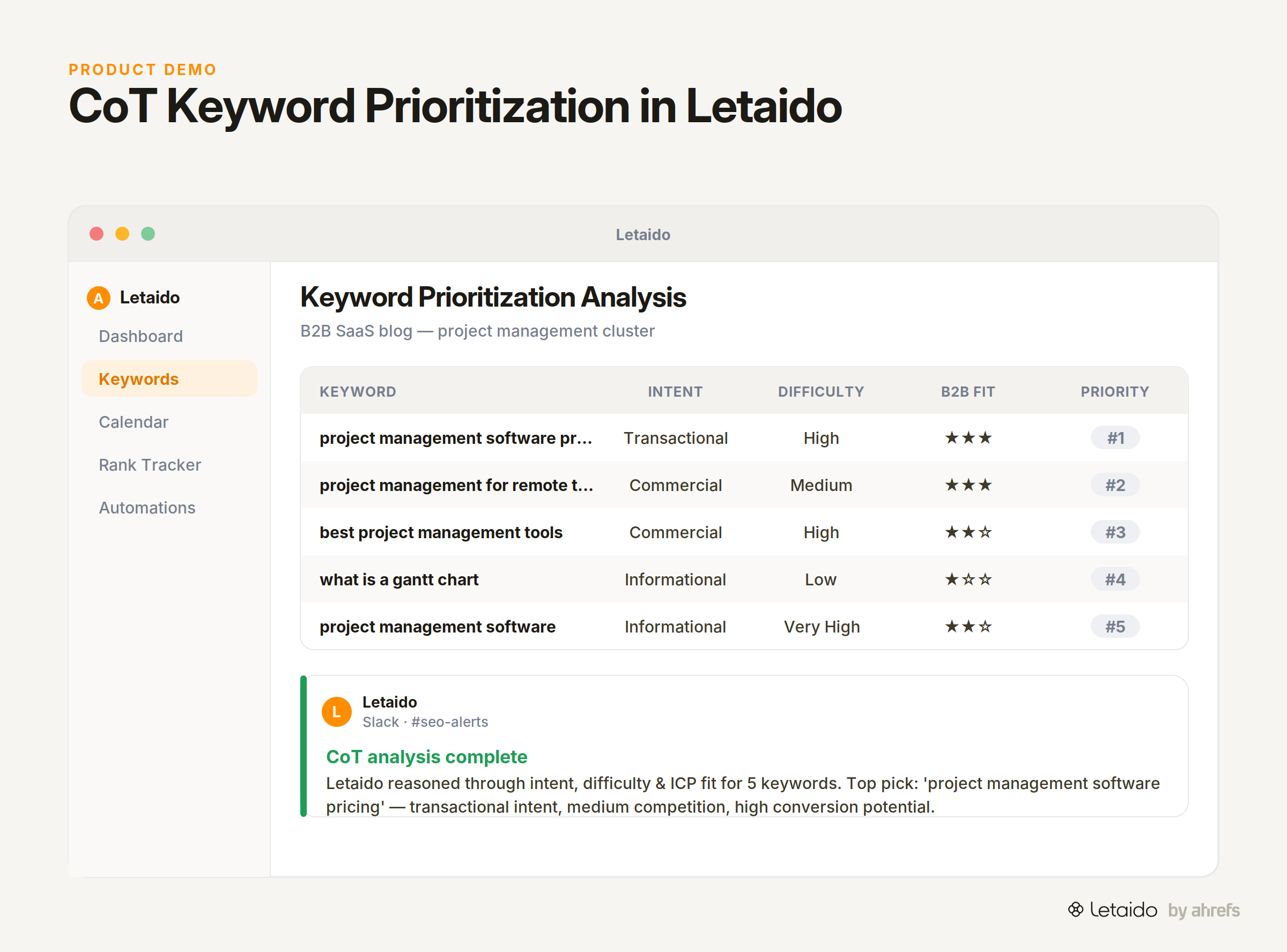This screenshot has width=1287, height=952.
Task: Click the #5 priority badge
Action: pos(1115,627)
